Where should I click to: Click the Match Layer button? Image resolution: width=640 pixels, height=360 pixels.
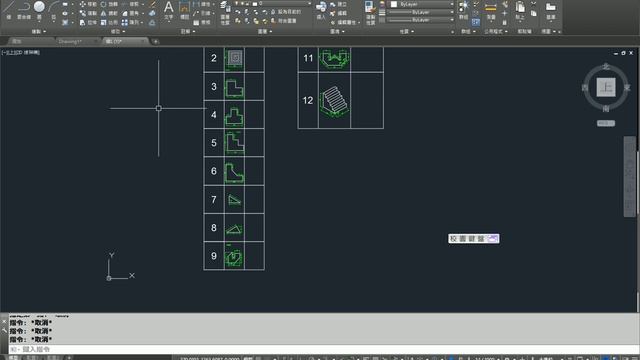click(284, 21)
